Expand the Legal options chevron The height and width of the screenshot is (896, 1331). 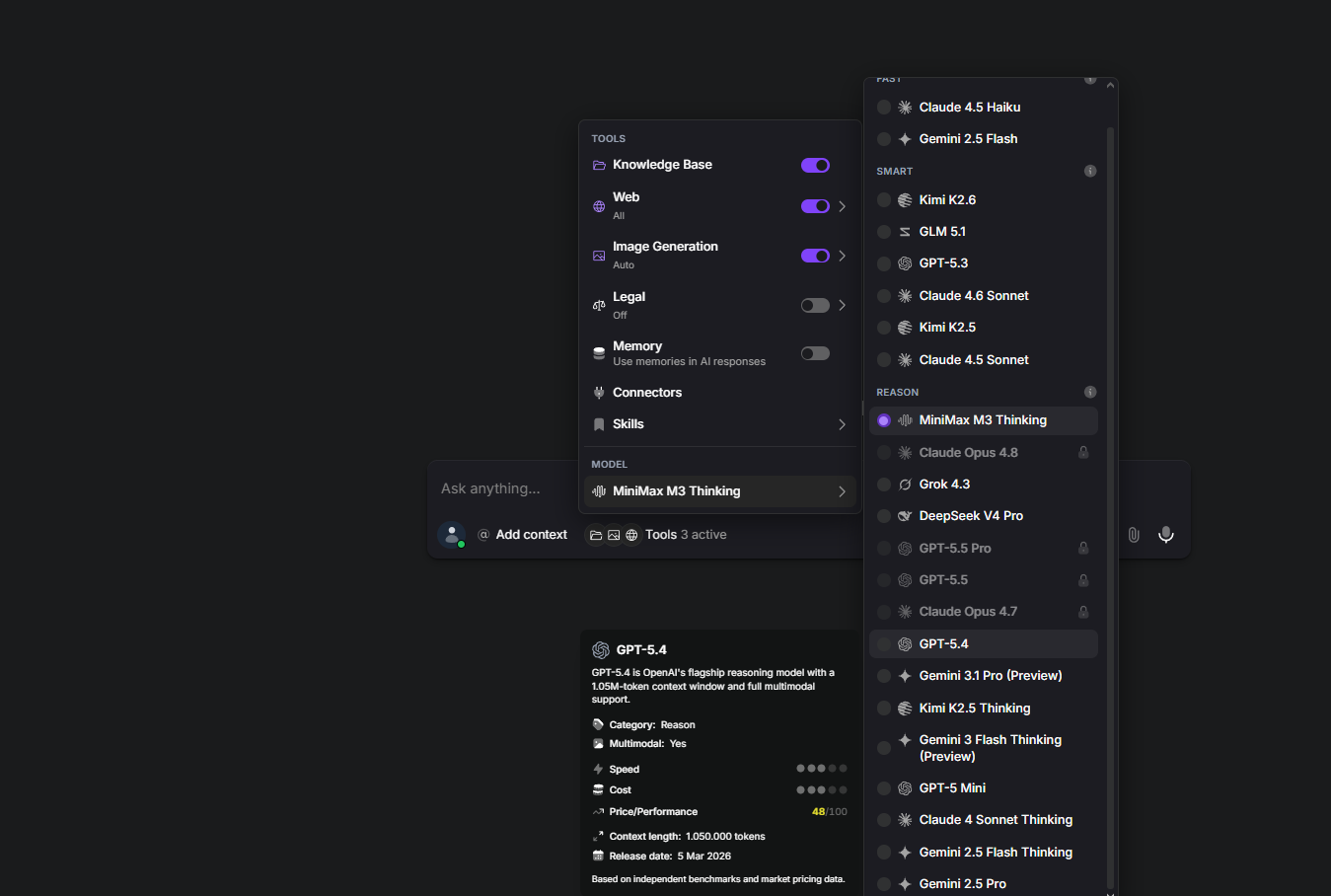click(x=842, y=306)
